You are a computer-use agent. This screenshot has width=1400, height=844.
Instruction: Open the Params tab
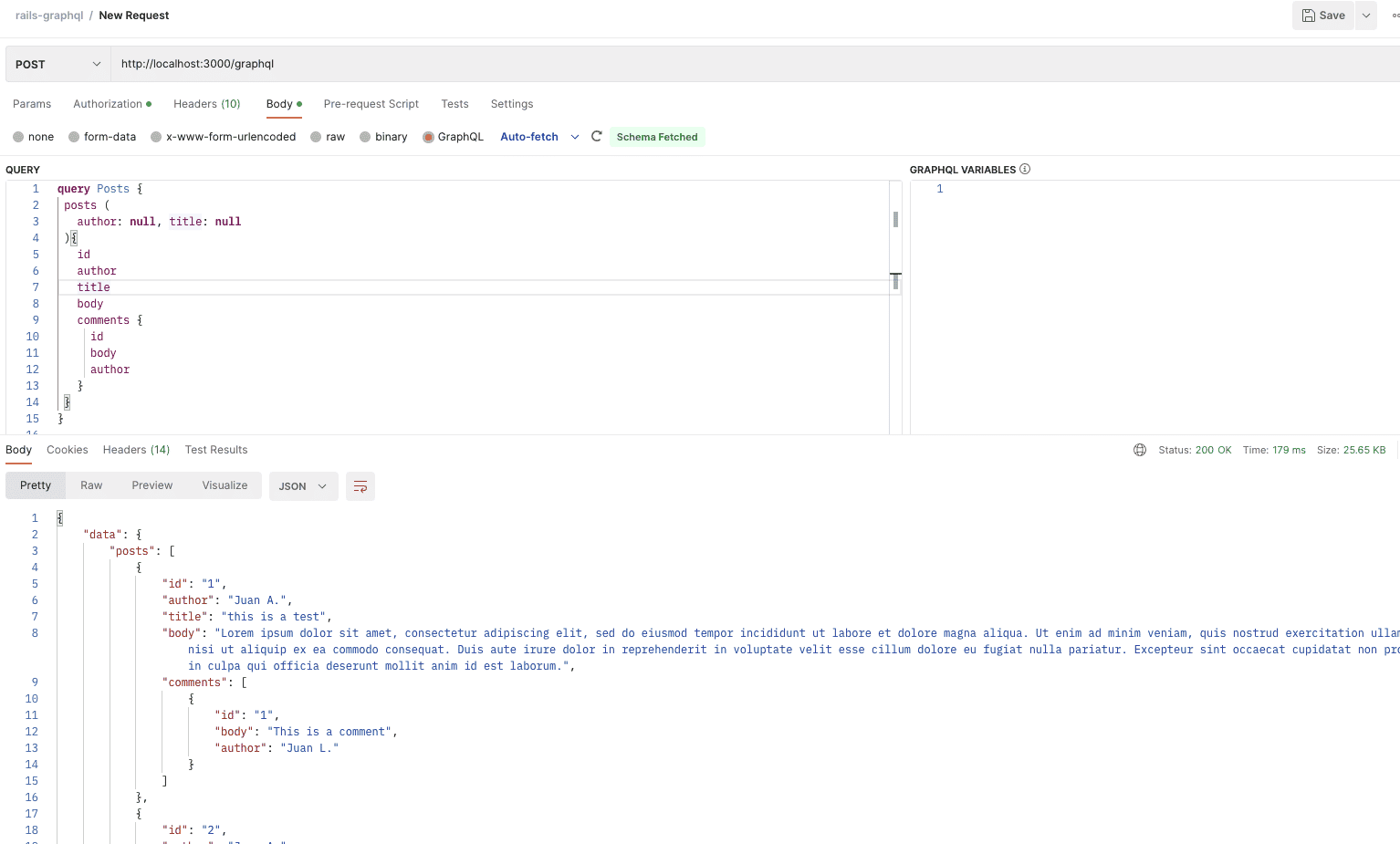[x=32, y=104]
